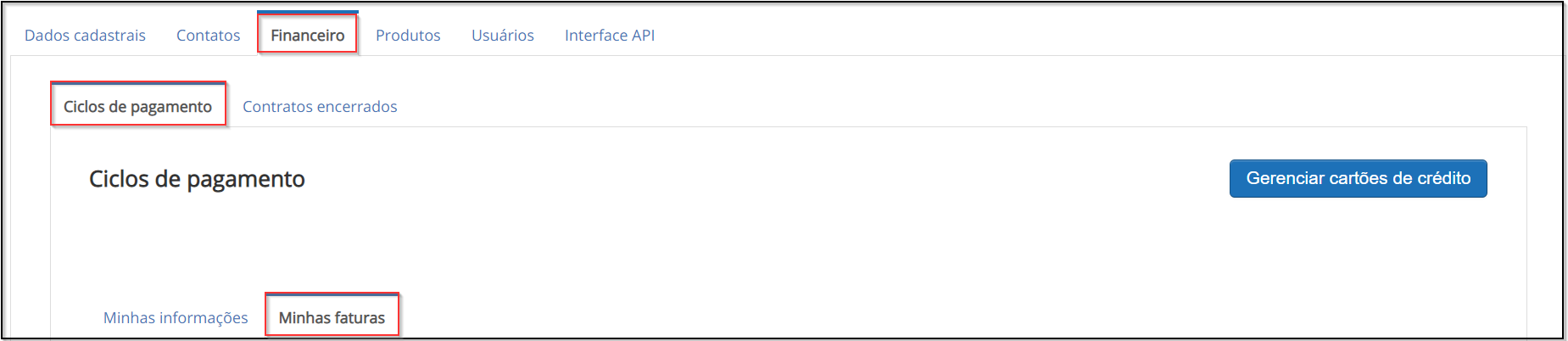Manage credit cards with the blue button
The height and width of the screenshot is (341, 1568).
tap(1358, 178)
